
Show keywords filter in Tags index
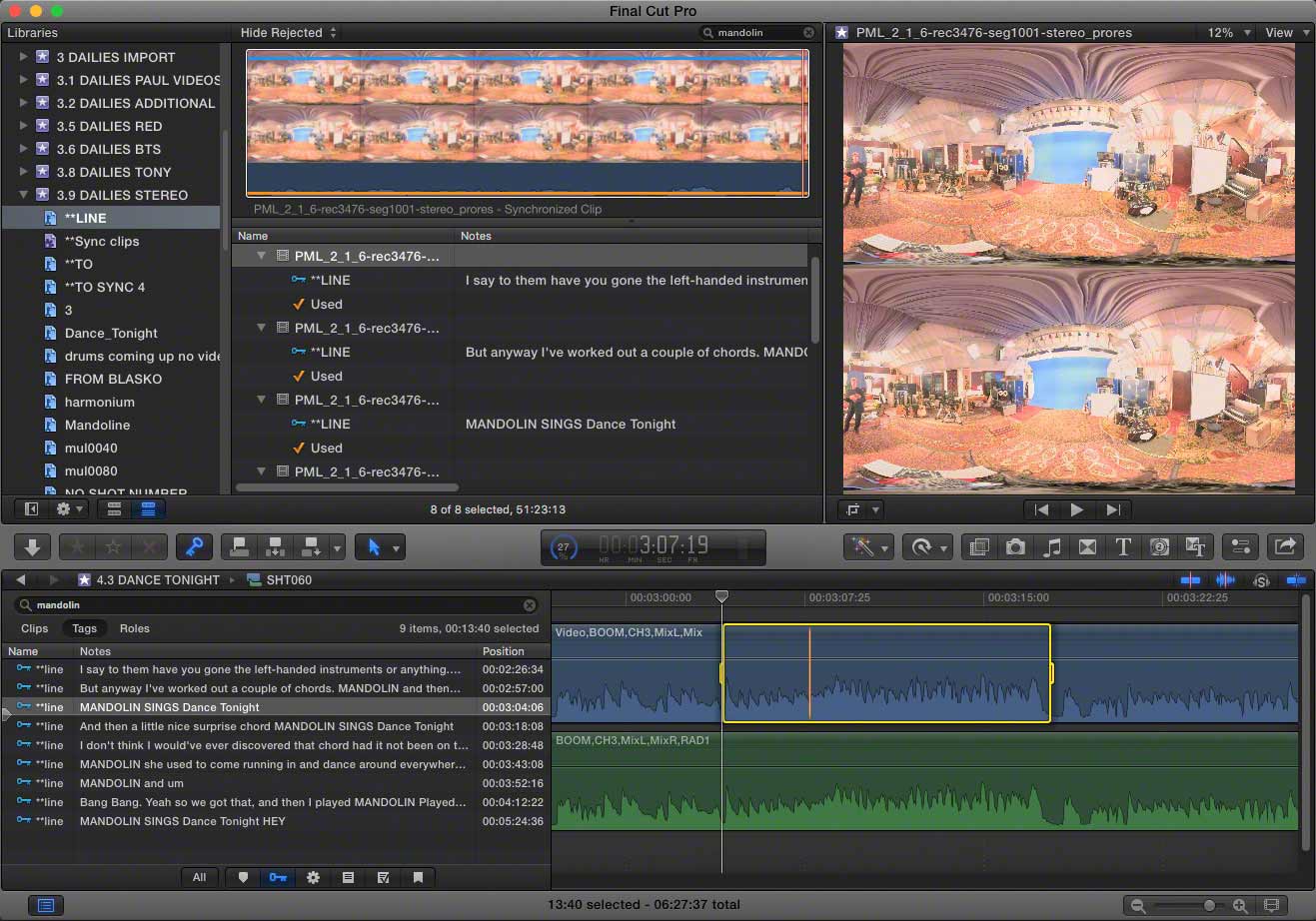[x=278, y=877]
